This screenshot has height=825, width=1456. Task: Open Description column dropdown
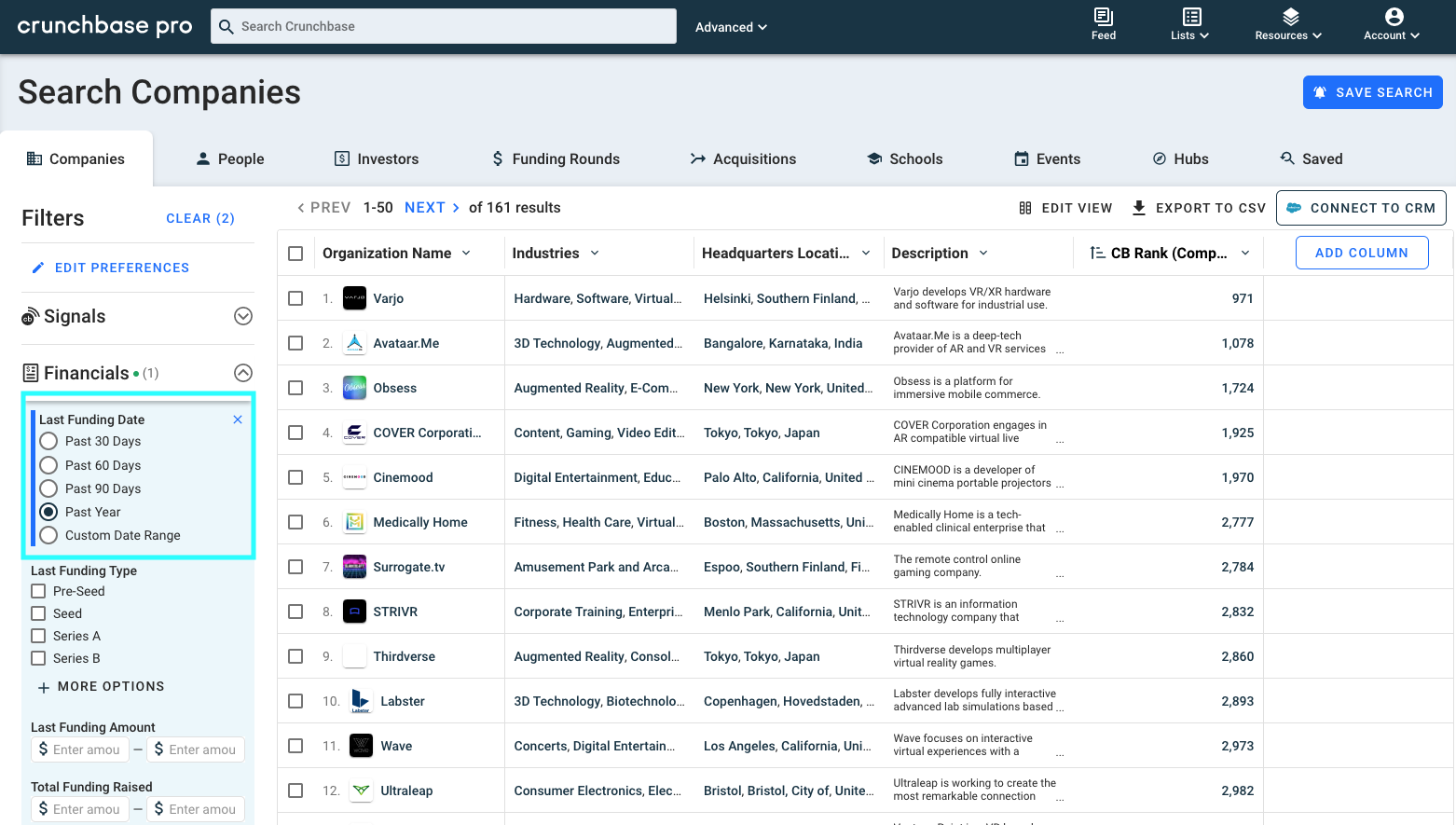(983, 254)
